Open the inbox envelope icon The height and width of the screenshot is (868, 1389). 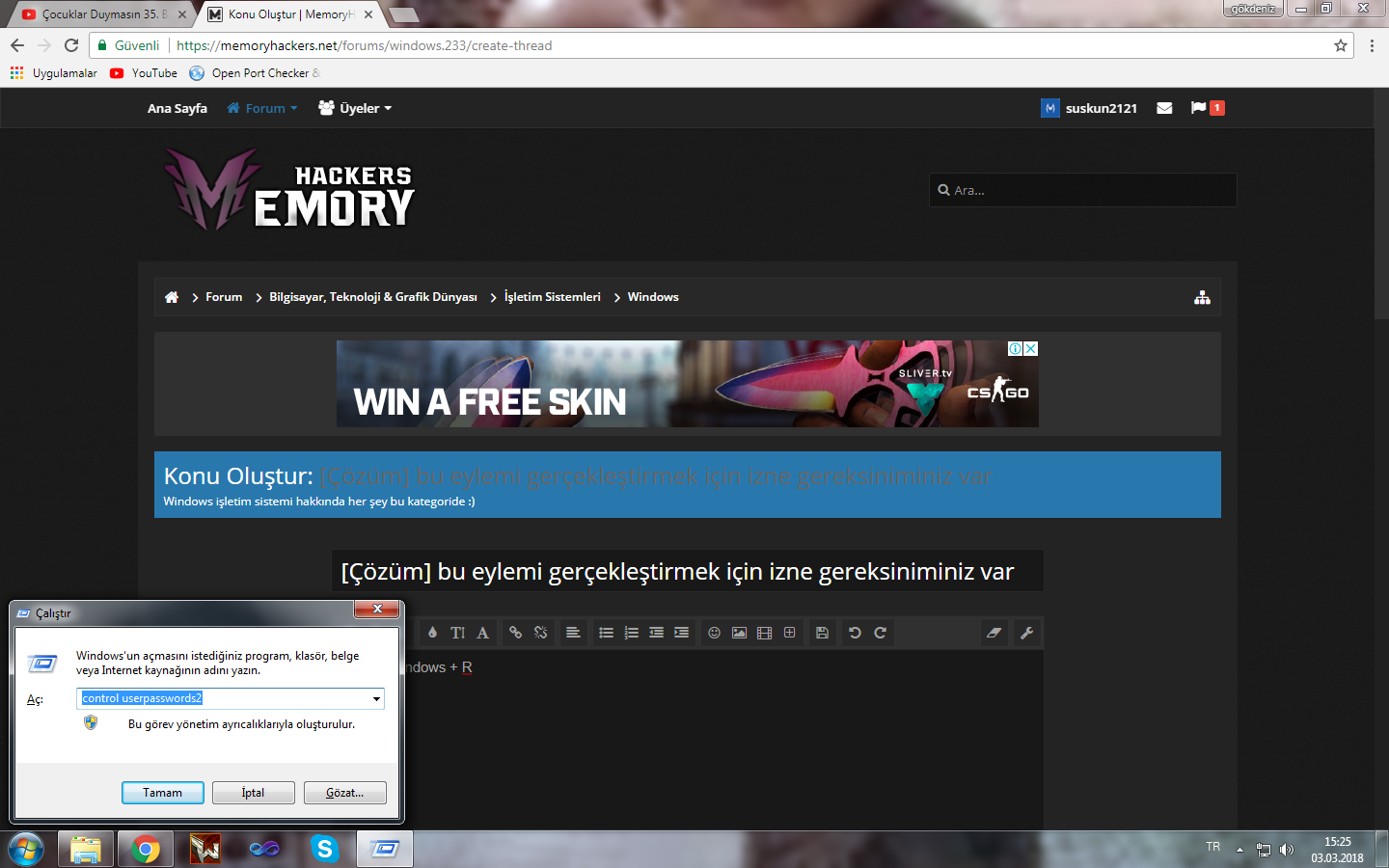click(1164, 108)
